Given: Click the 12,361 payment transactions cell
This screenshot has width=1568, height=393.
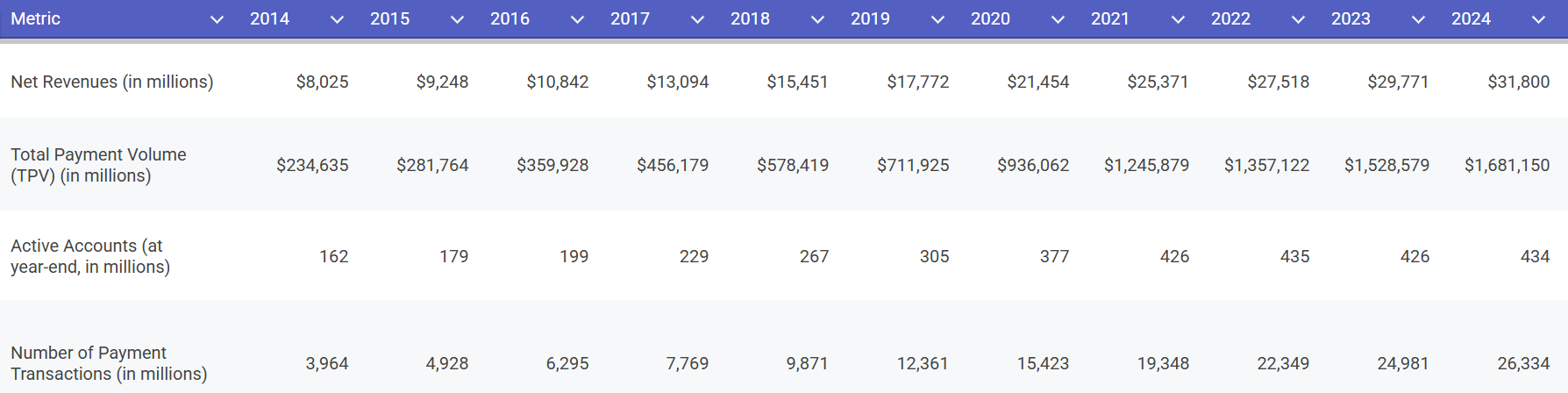Looking at the screenshot, I should [923, 363].
